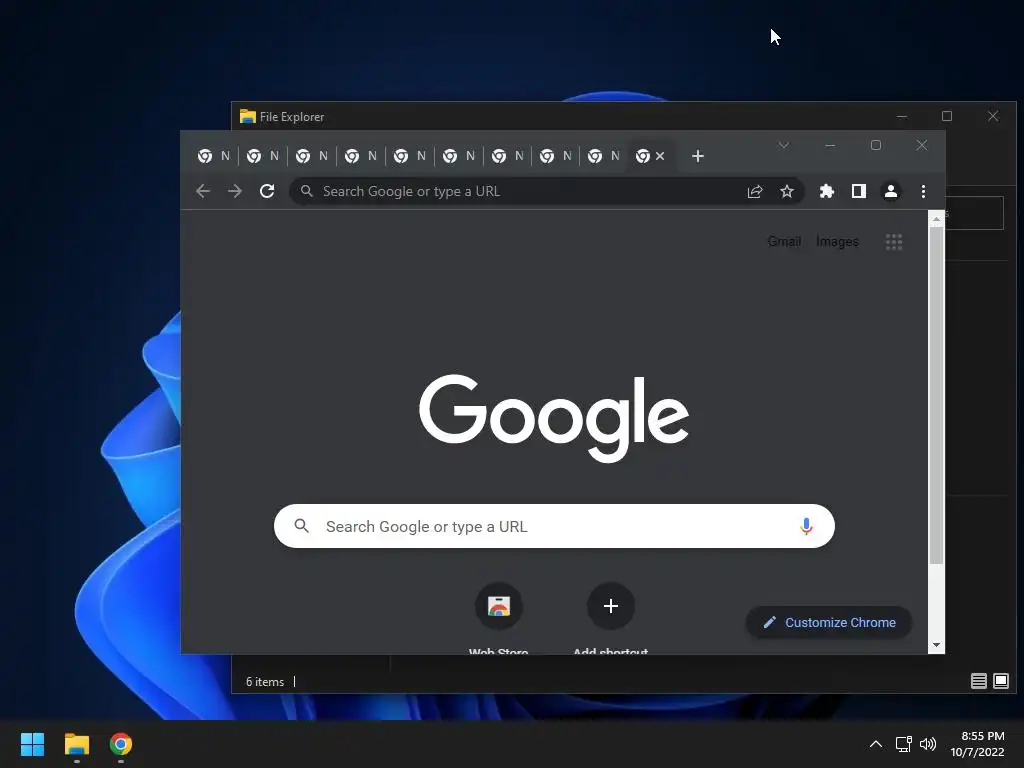Bookmark this tab with the star

(x=787, y=191)
